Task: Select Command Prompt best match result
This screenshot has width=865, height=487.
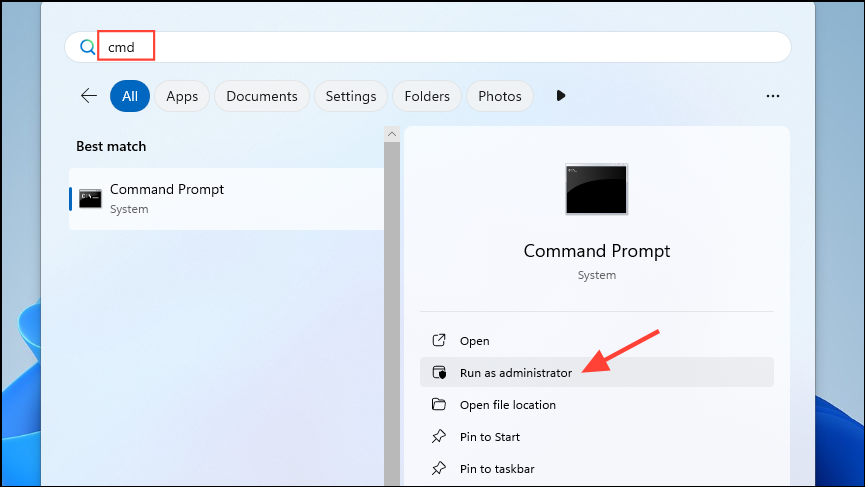Action: click(x=226, y=199)
